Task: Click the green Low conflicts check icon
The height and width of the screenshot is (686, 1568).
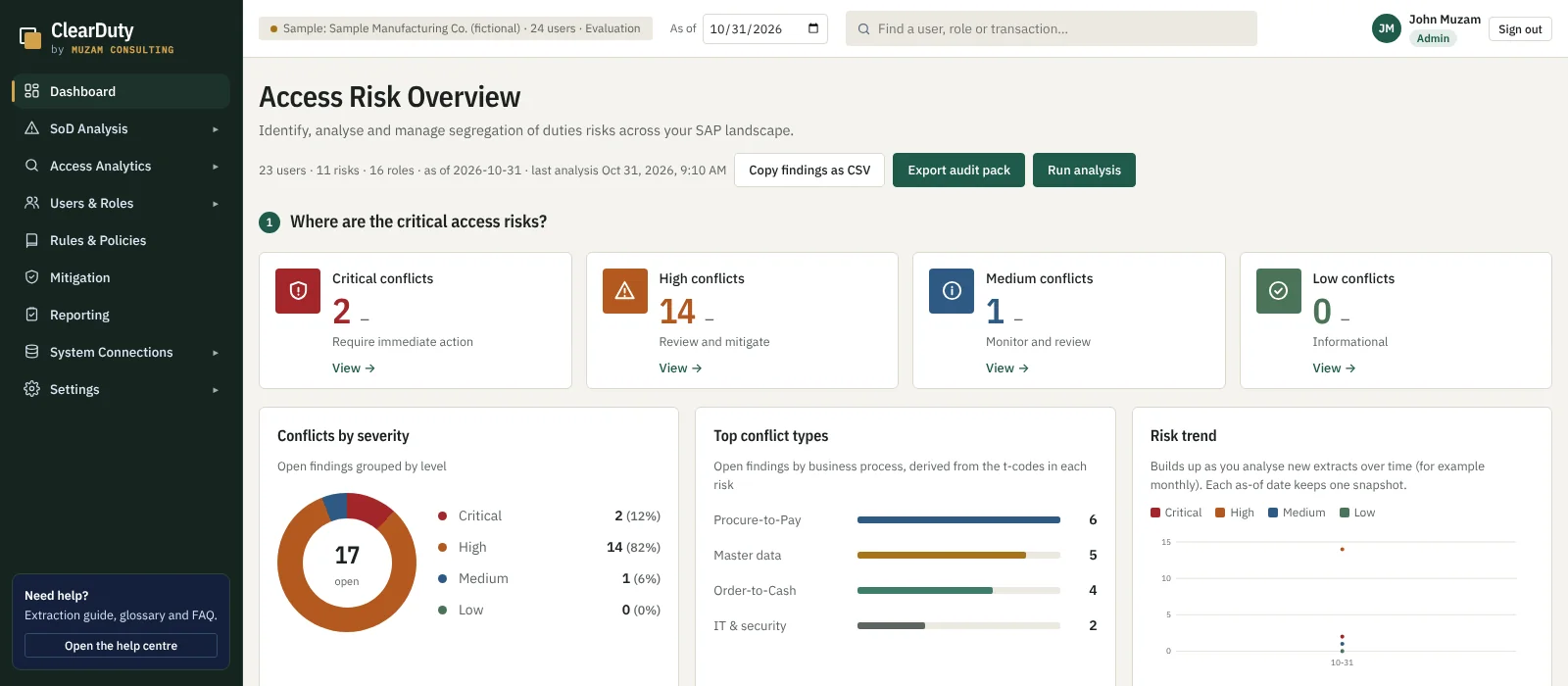Action: pos(1279,291)
